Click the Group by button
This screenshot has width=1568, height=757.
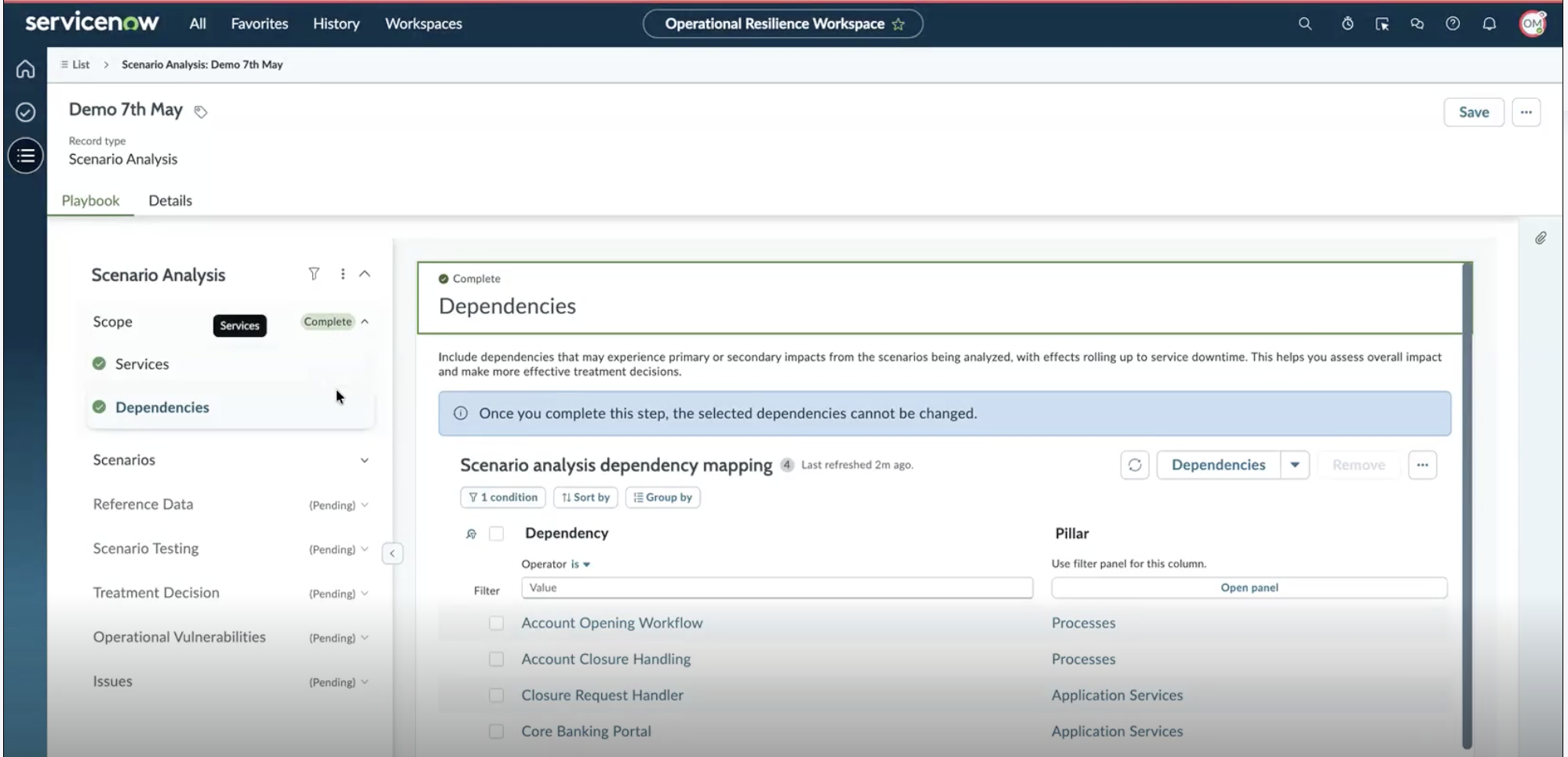pyautogui.click(x=663, y=497)
